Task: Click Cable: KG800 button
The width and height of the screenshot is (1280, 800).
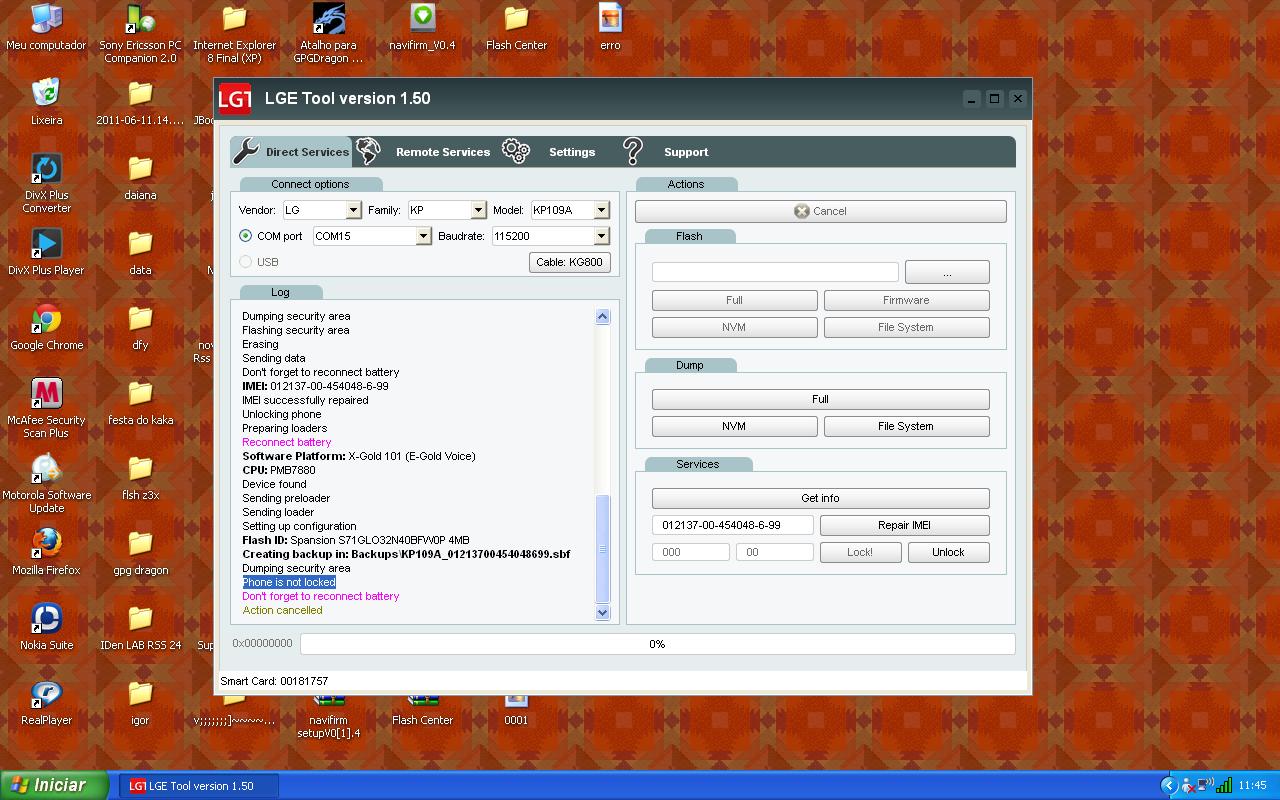Action: (x=570, y=262)
